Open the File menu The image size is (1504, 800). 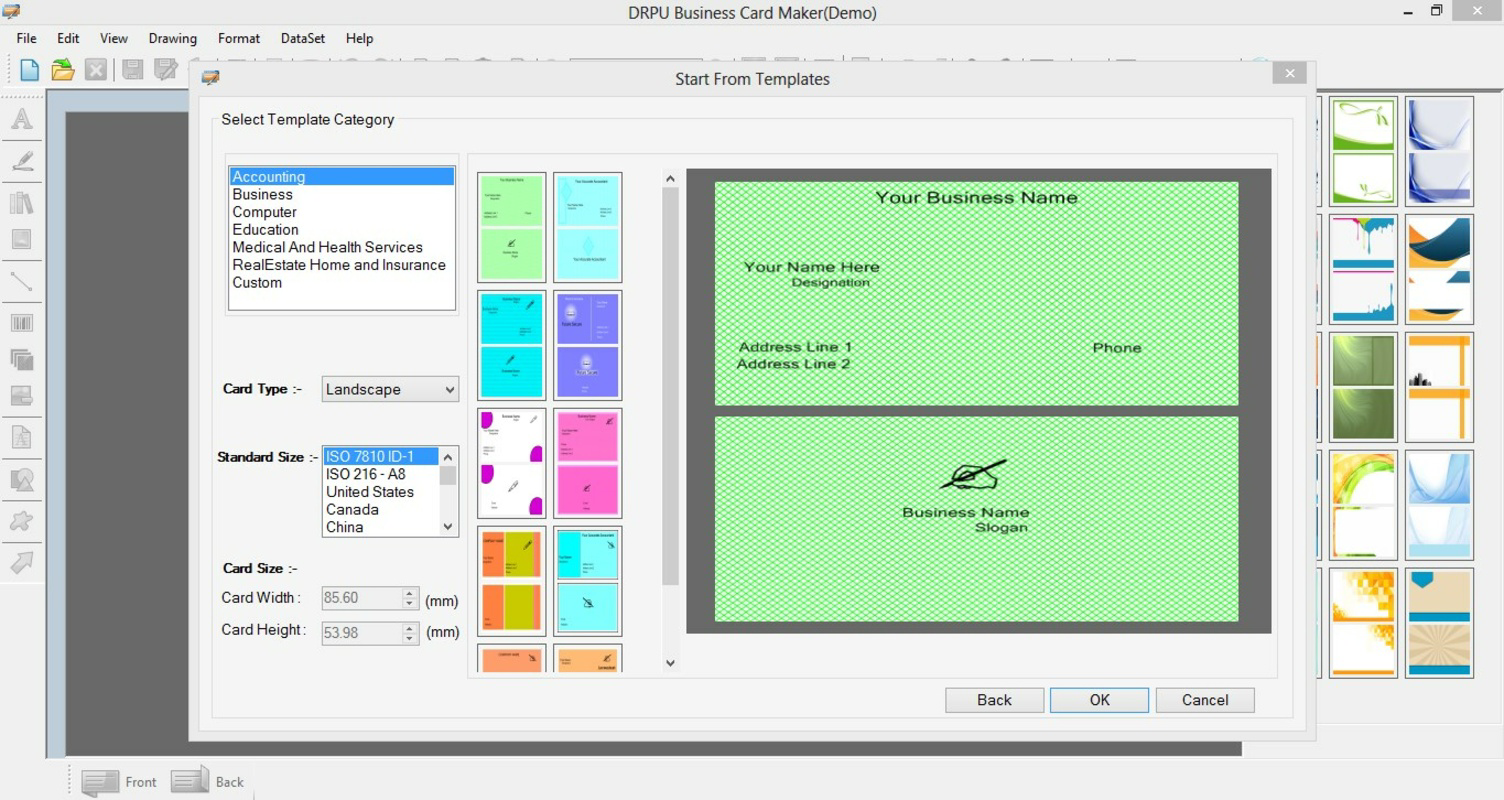27,38
